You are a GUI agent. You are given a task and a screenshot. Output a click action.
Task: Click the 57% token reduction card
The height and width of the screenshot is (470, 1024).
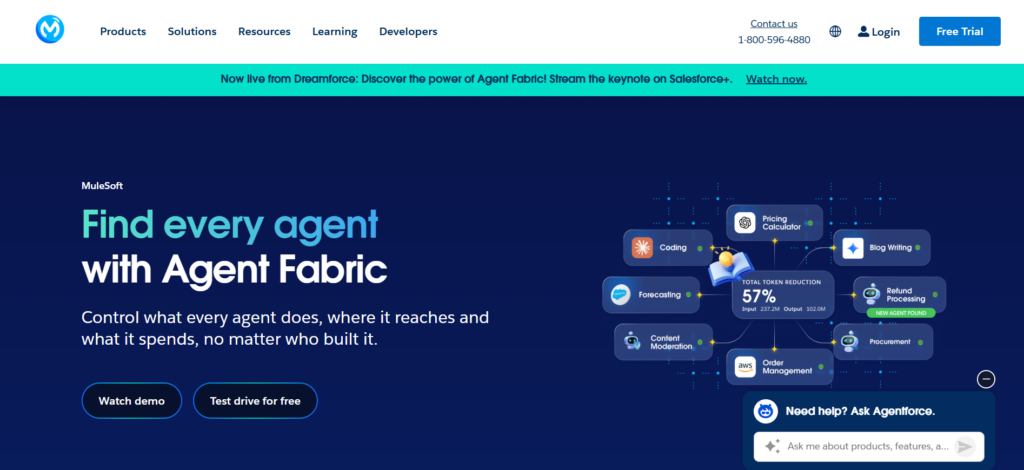tap(784, 294)
